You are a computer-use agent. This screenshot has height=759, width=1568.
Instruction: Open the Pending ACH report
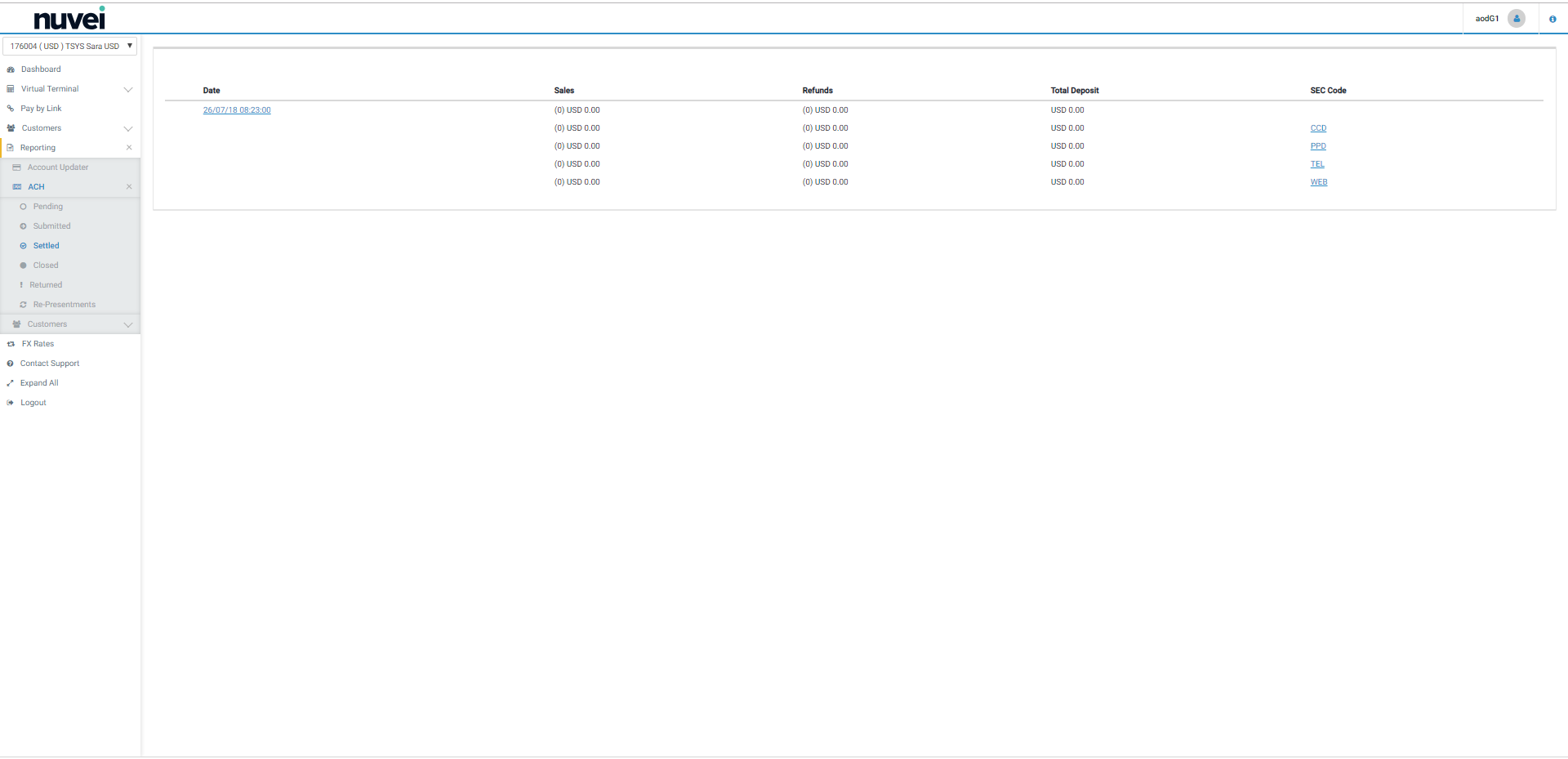click(x=47, y=207)
